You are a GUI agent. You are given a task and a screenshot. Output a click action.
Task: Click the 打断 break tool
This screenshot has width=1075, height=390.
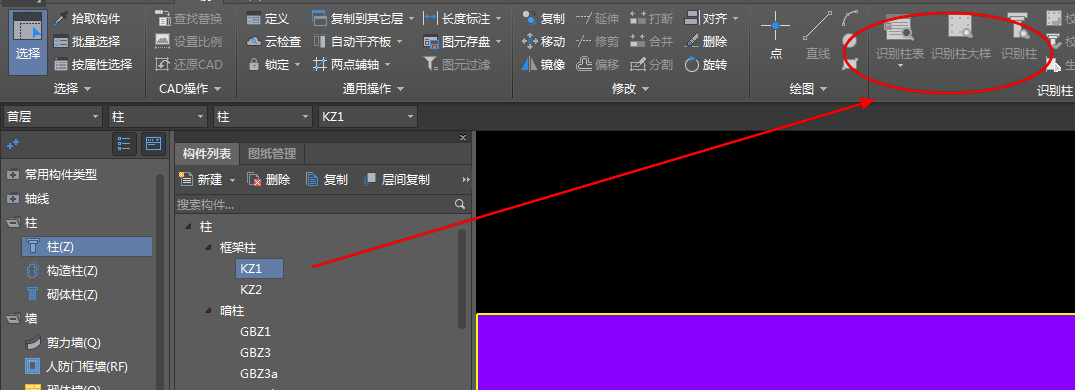click(651, 19)
